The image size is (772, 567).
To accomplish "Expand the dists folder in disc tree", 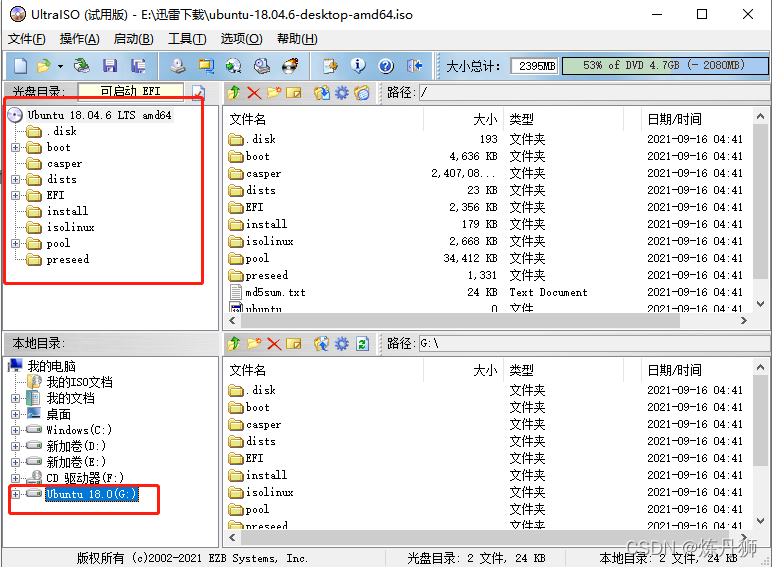I will tap(16, 180).
